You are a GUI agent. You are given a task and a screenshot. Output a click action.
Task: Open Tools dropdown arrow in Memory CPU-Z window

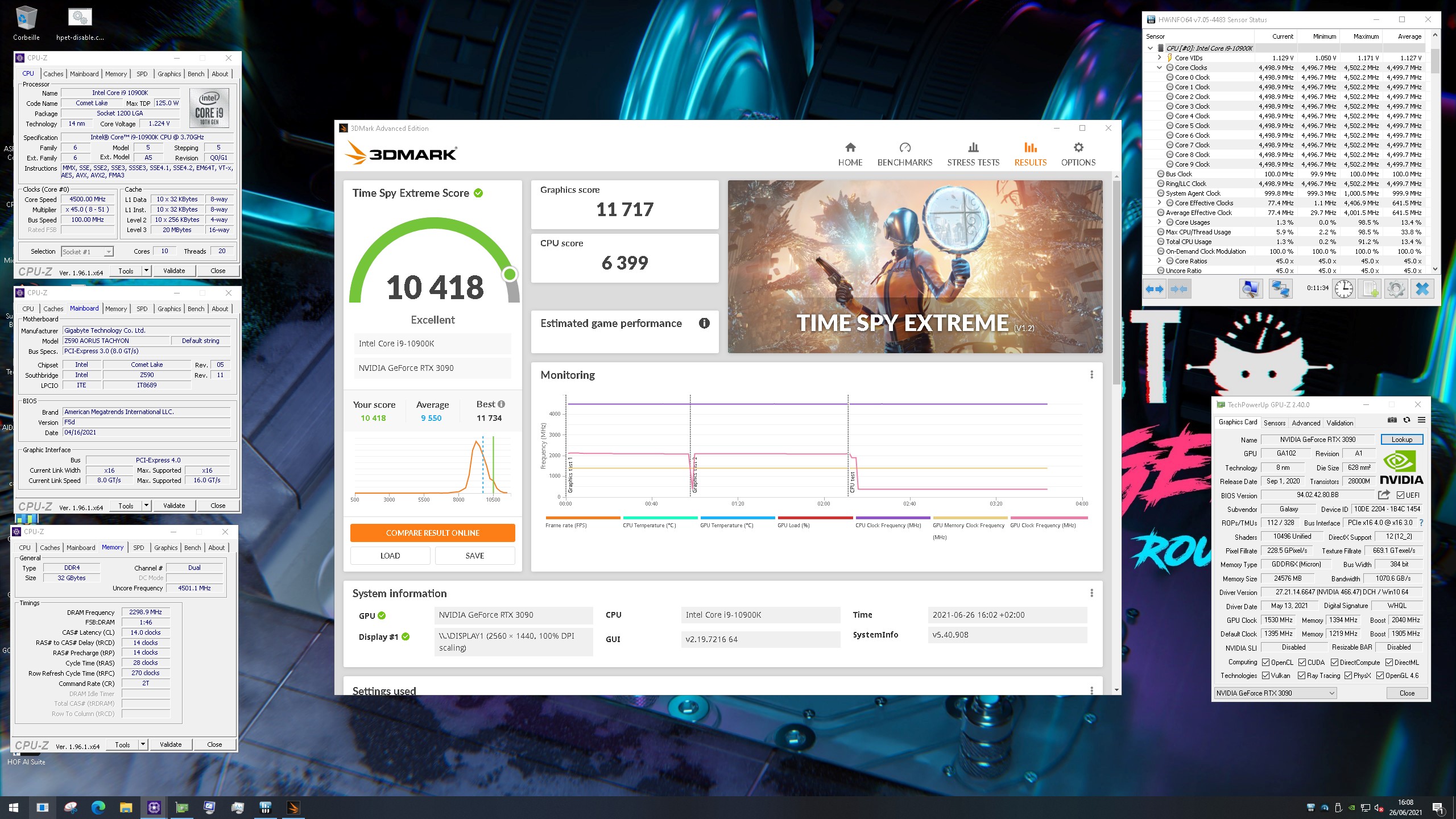[x=143, y=744]
